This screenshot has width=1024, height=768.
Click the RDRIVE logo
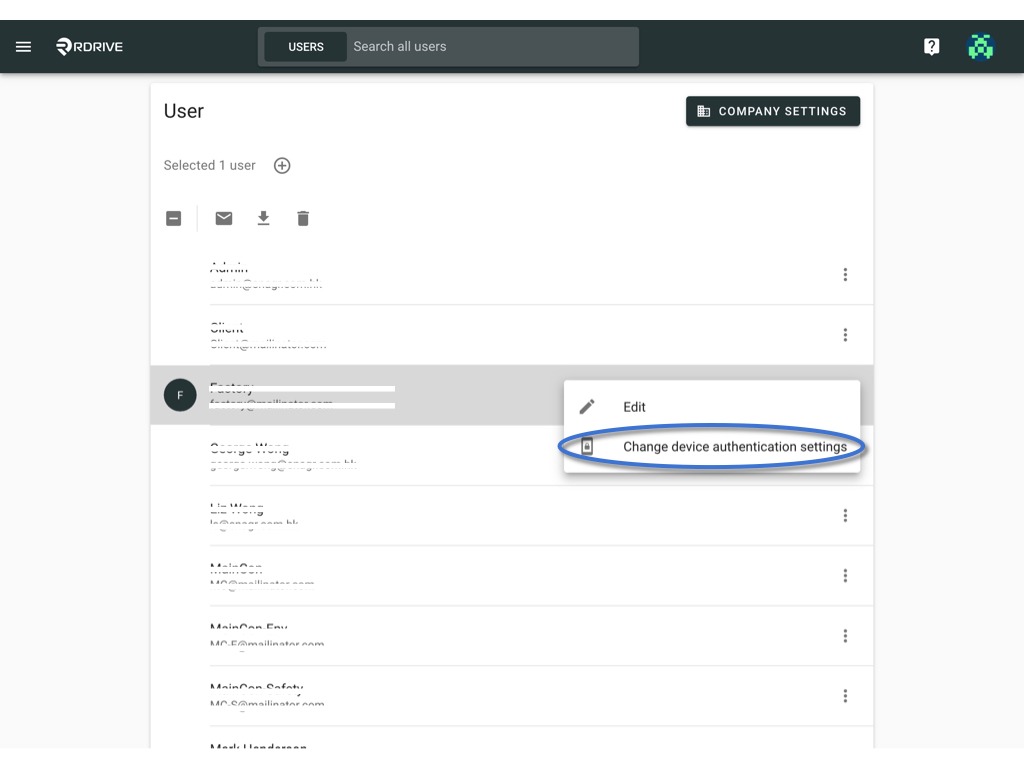coord(89,46)
